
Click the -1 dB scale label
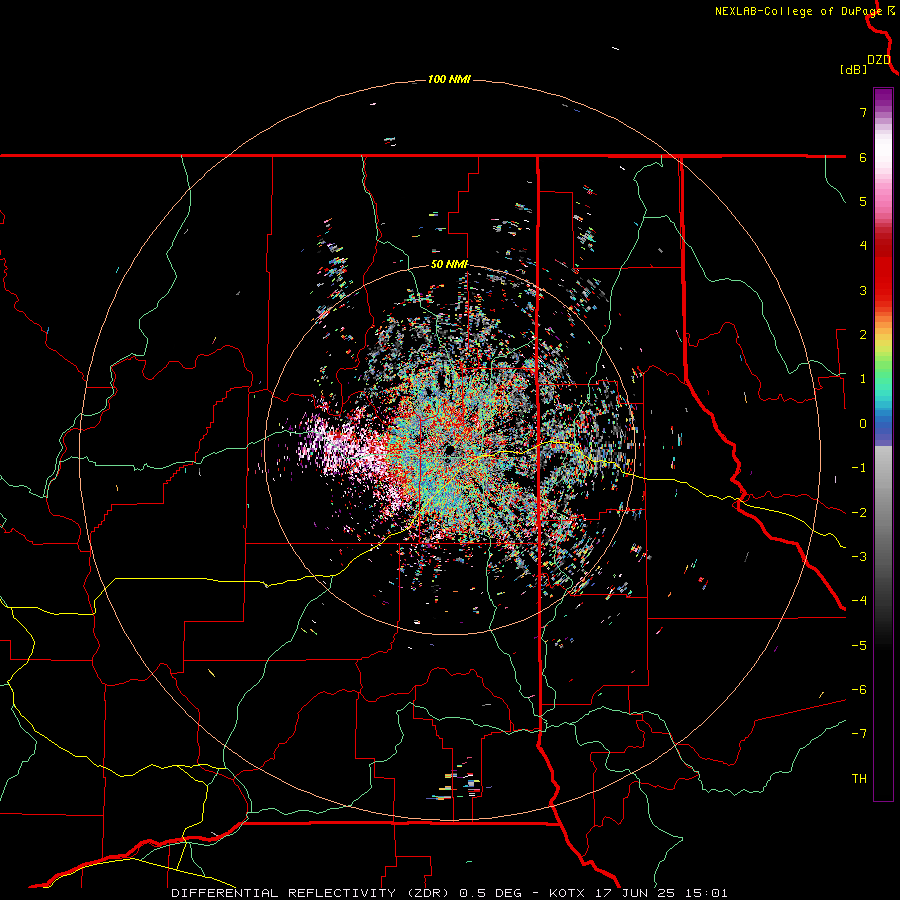[859, 468]
